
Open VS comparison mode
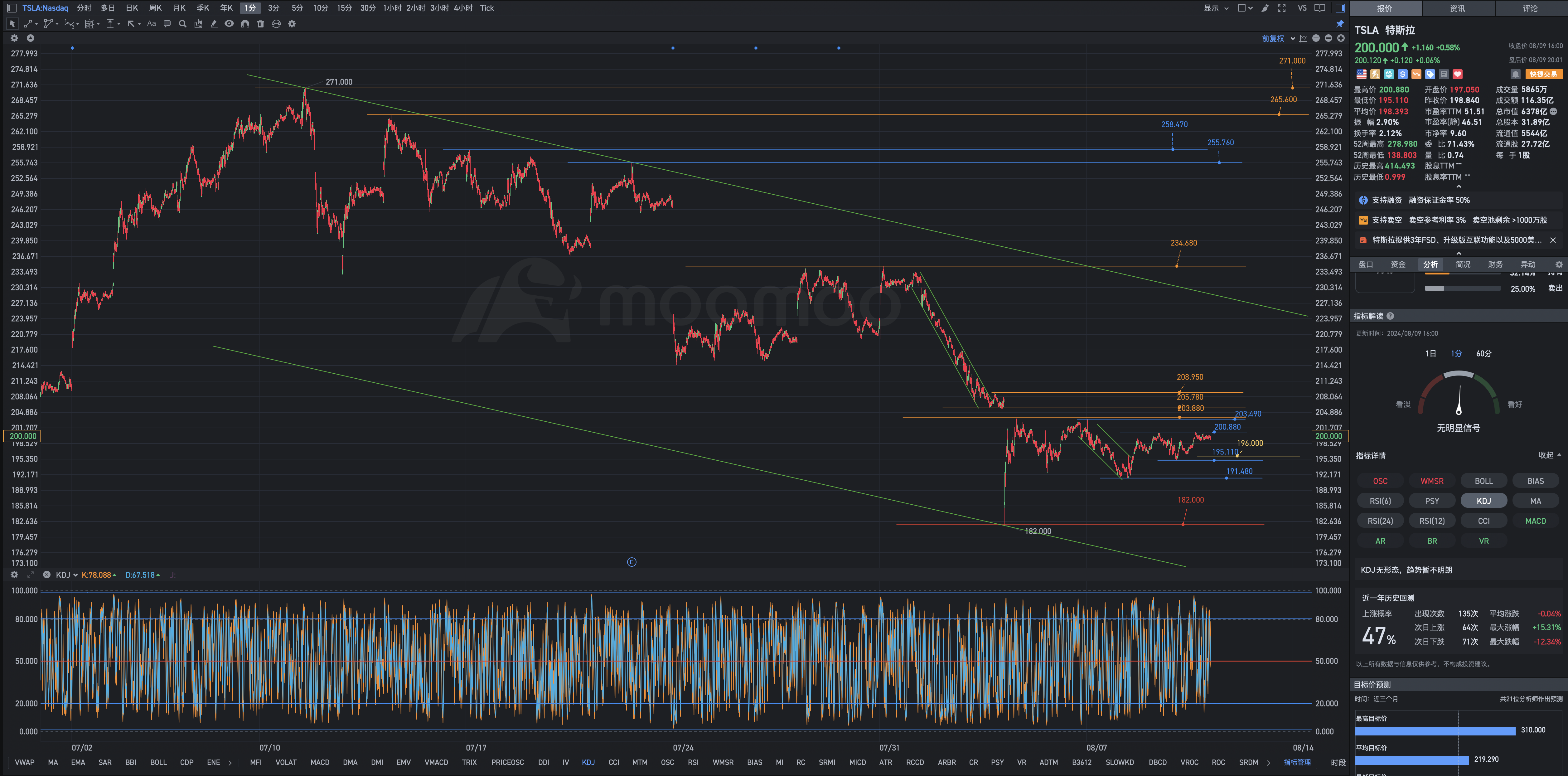(x=1302, y=8)
